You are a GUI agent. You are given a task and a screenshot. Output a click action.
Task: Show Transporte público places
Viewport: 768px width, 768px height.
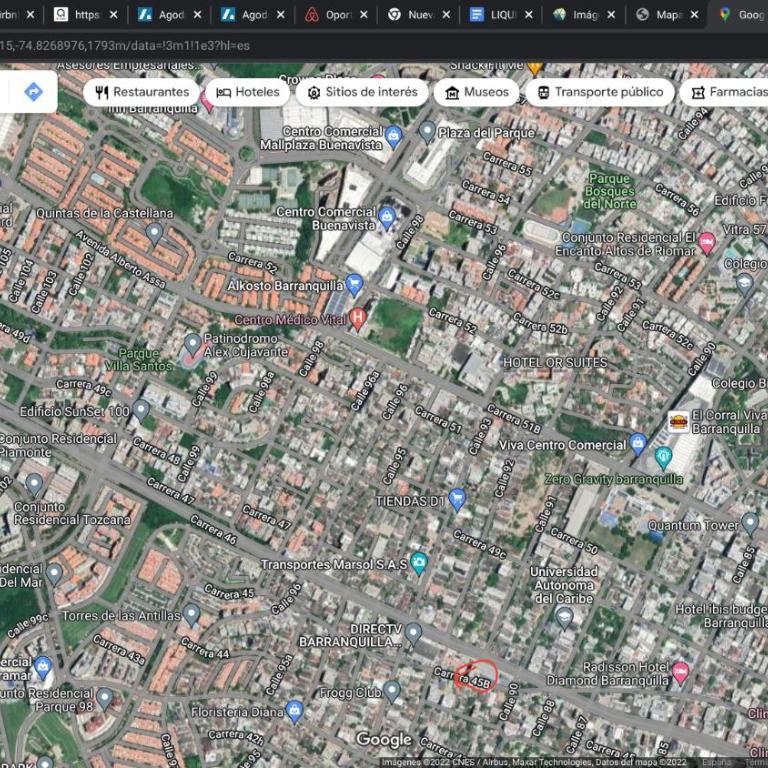[599, 92]
